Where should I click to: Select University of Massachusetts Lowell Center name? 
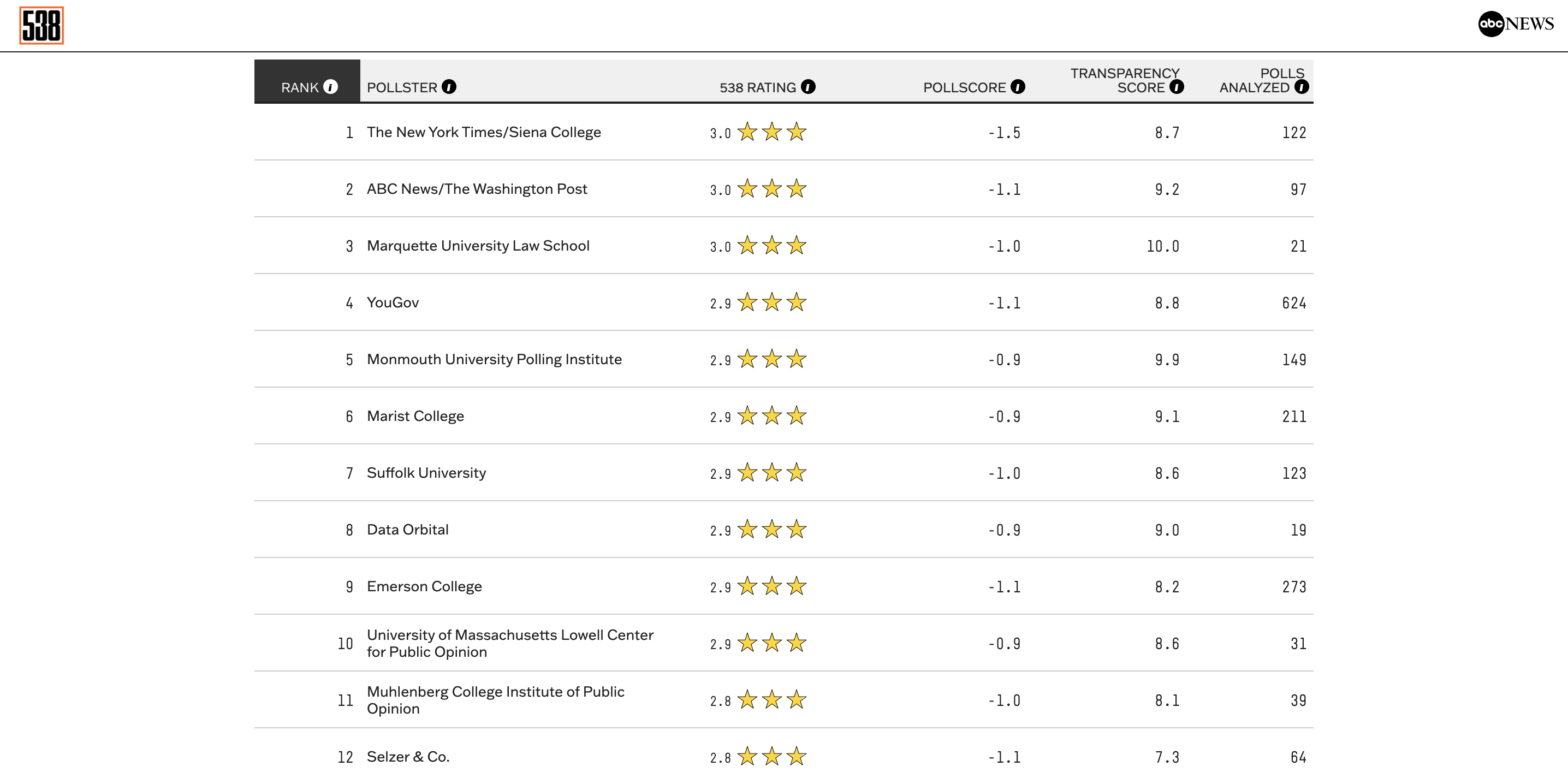pyautogui.click(x=510, y=643)
